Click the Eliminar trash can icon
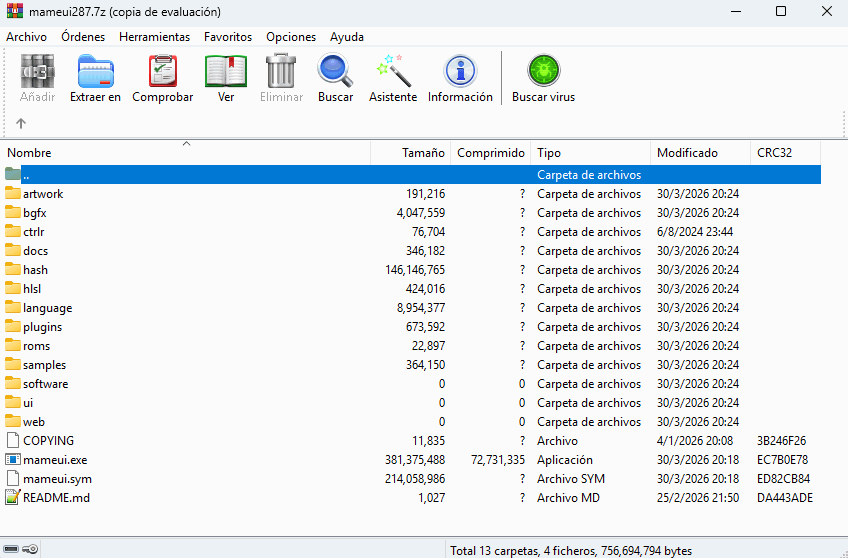Screen dimensions: 848x558 click(x=281, y=71)
